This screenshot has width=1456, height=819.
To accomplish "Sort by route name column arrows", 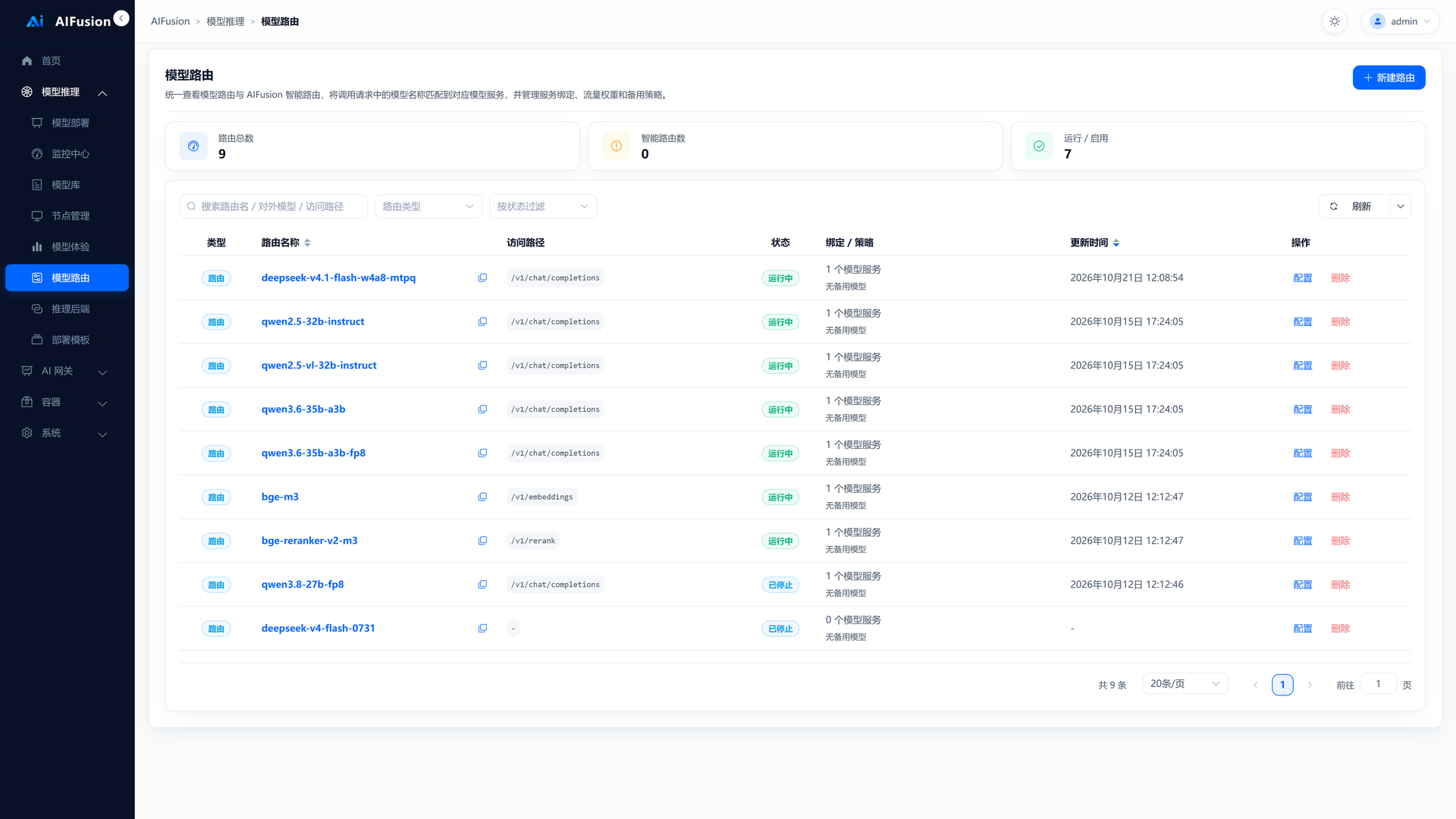I will click(x=307, y=243).
